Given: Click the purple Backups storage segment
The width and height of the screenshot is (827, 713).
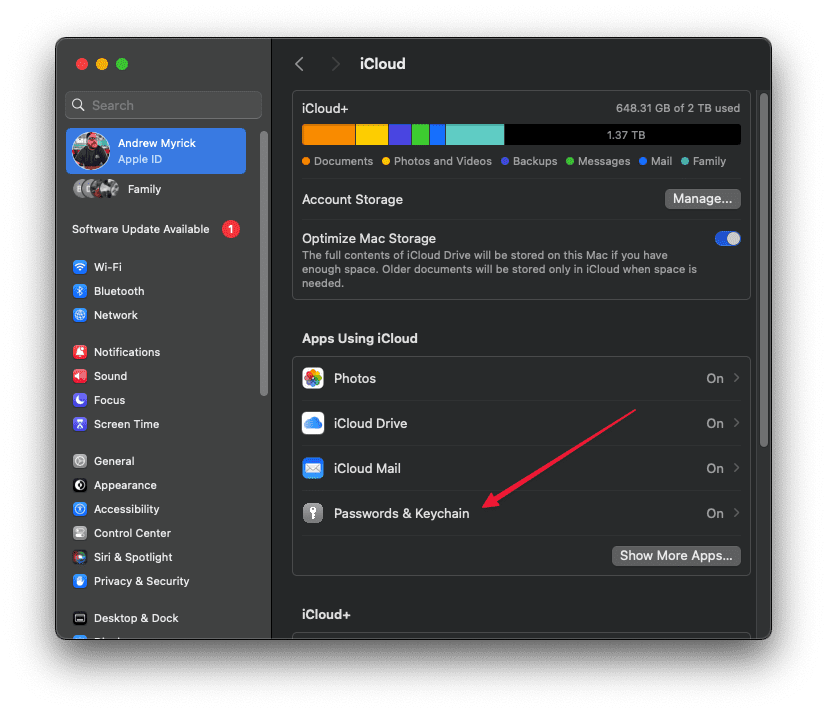Looking at the screenshot, I should point(400,134).
